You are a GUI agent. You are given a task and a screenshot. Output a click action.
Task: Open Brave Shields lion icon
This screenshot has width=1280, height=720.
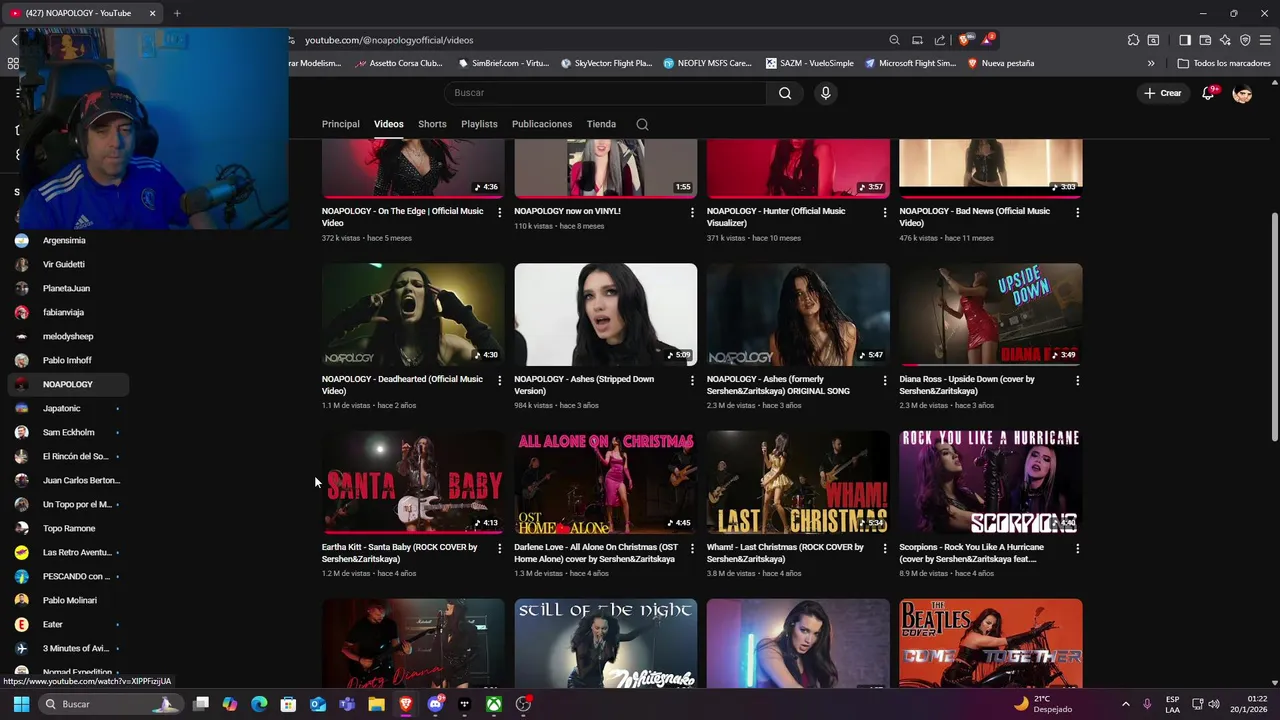(964, 40)
